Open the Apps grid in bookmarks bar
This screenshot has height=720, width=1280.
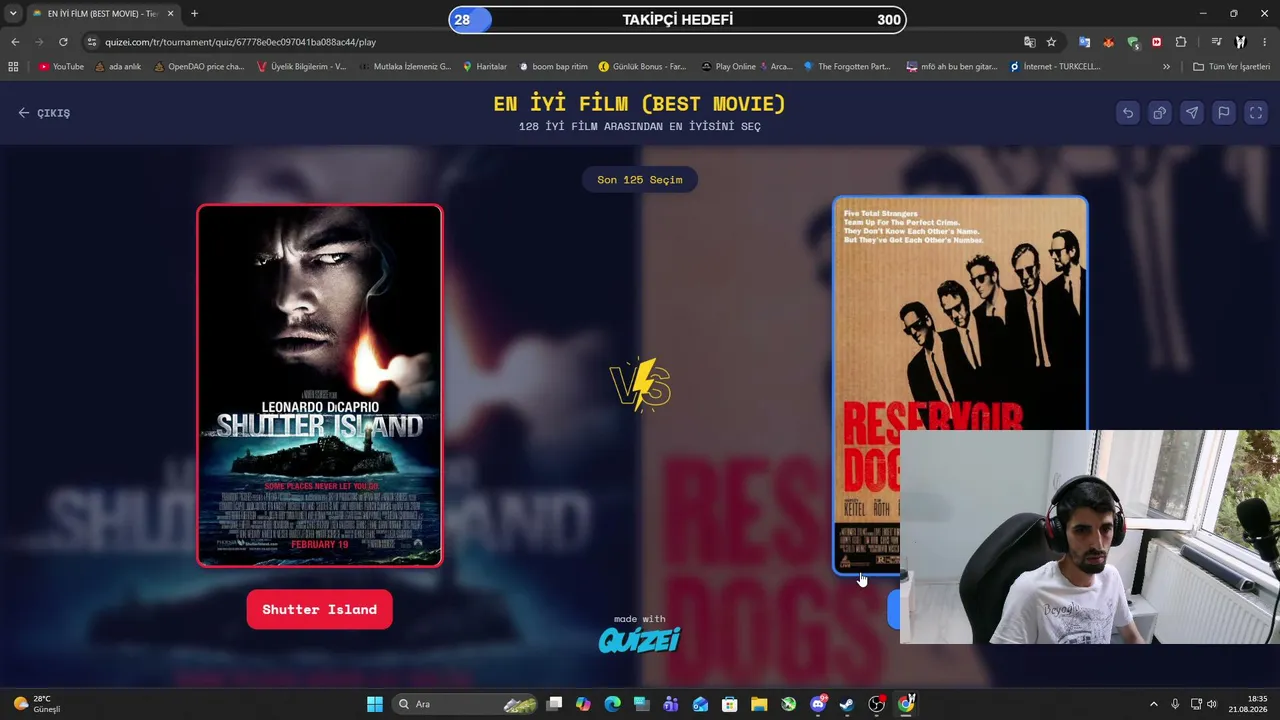[x=13, y=67]
